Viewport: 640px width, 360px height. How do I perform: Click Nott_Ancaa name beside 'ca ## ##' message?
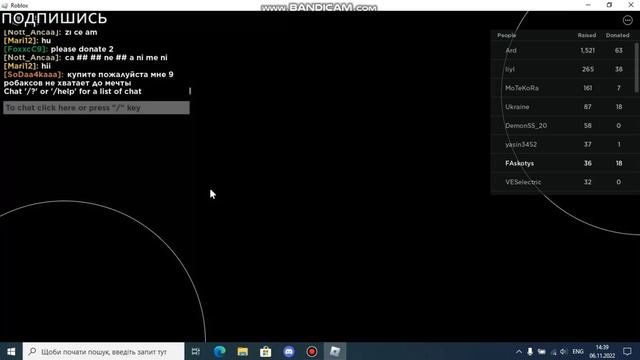tap(32, 58)
